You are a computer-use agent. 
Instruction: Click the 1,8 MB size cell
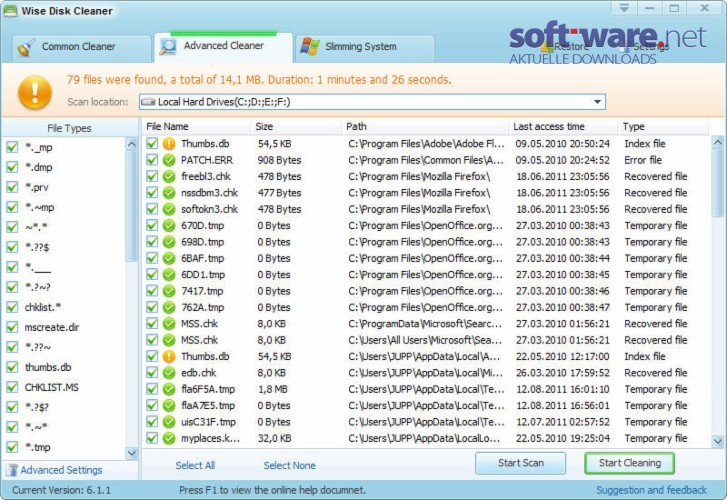273,389
